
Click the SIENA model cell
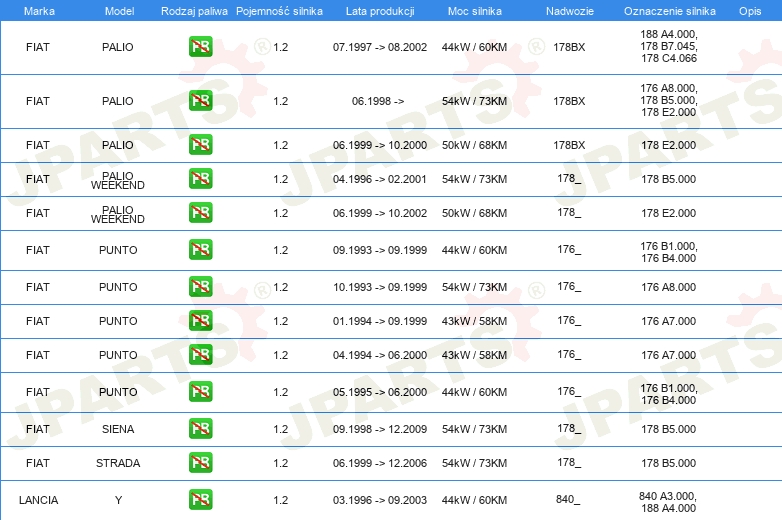click(118, 429)
